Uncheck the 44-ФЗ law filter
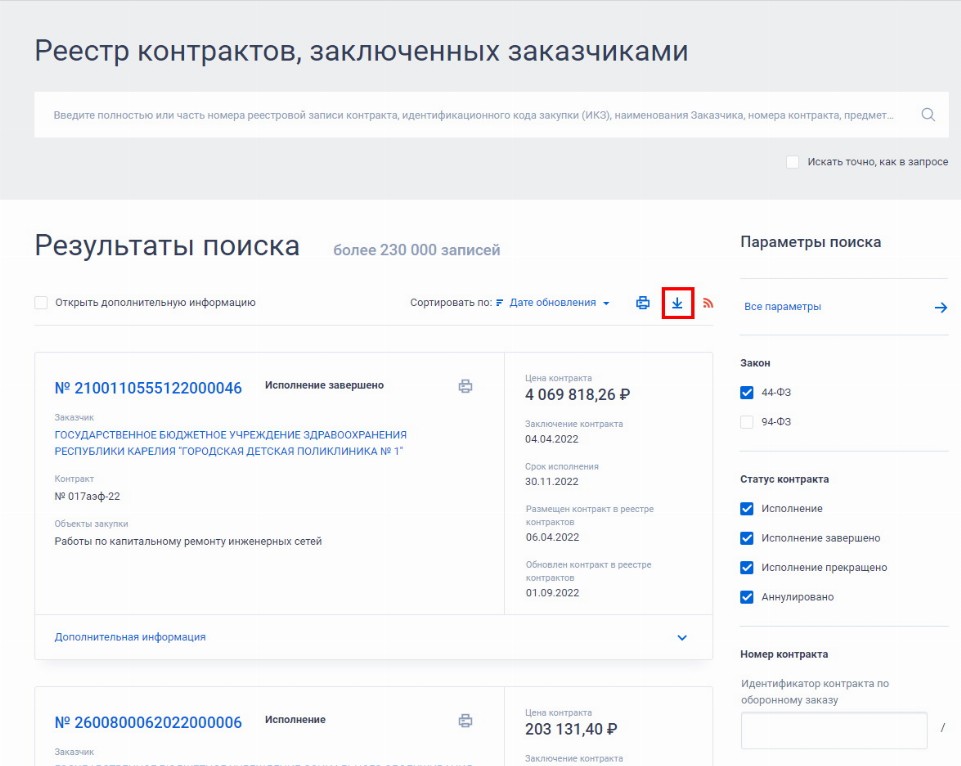Viewport: 961px width, 766px height. click(747, 393)
